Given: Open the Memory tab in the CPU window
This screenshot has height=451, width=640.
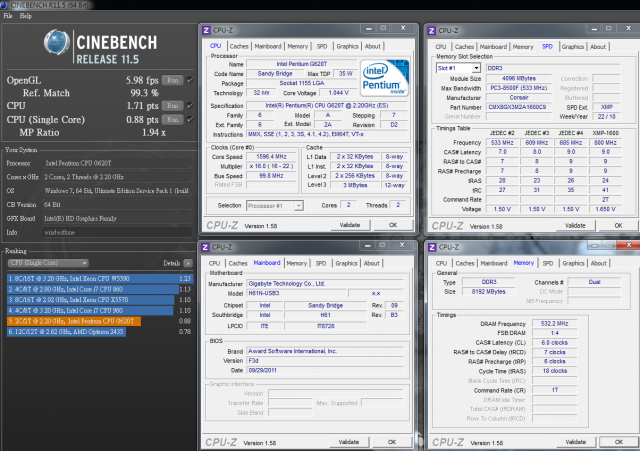Looking at the screenshot, I should coord(298,46).
